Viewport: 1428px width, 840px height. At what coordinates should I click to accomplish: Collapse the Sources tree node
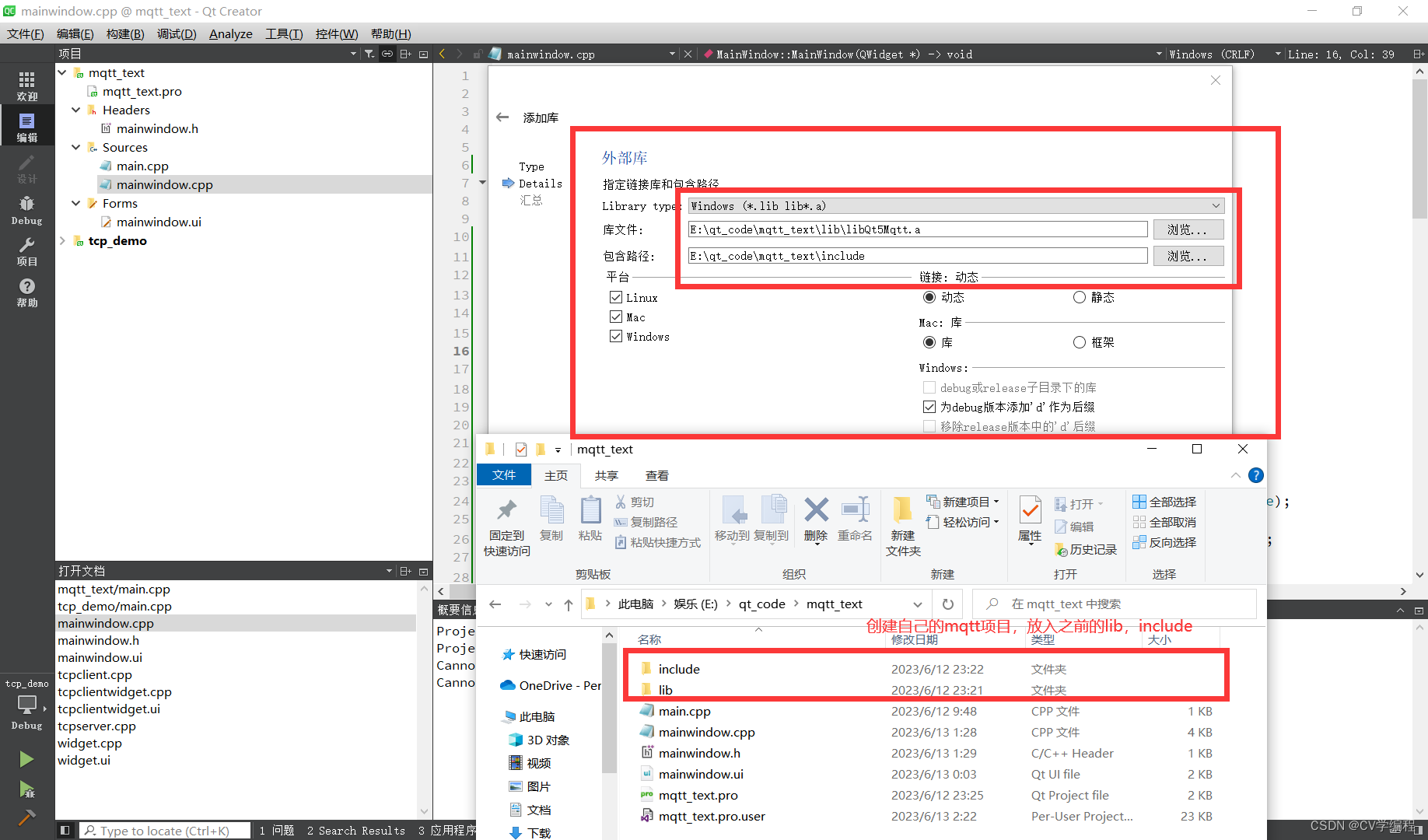point(75,147)
